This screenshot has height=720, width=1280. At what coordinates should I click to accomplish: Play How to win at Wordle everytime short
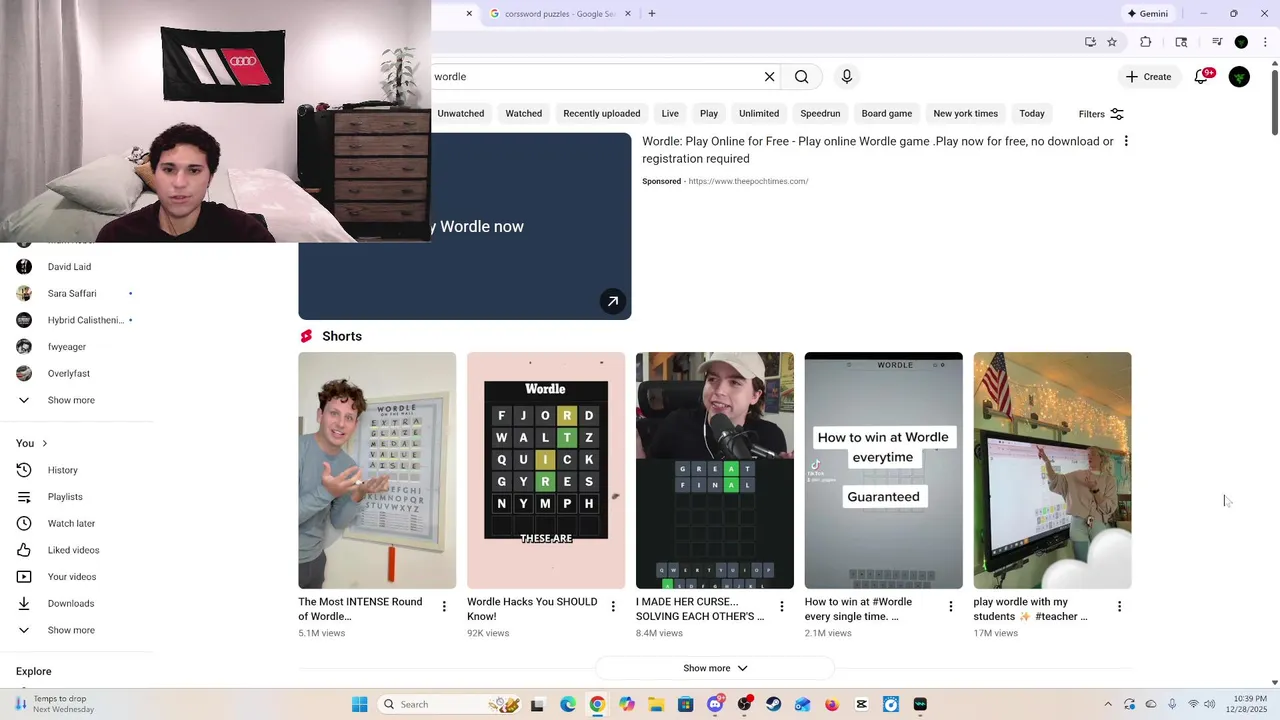click(x=884, y=470)
